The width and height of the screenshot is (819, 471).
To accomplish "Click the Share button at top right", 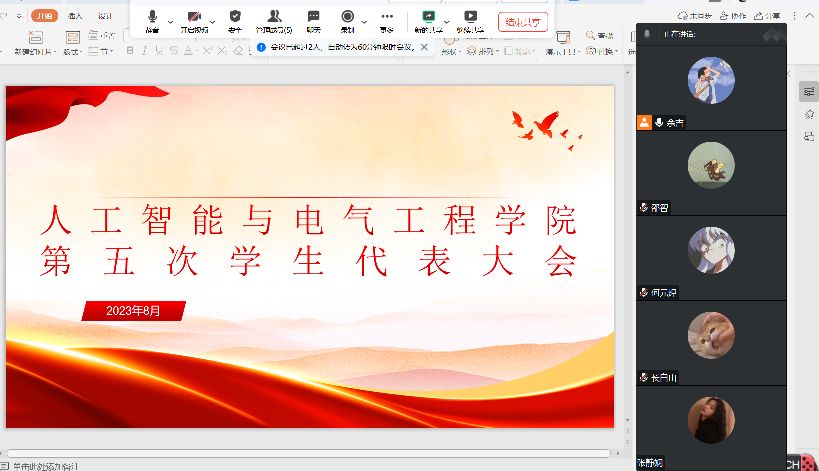I will click(x=770, y=16).
